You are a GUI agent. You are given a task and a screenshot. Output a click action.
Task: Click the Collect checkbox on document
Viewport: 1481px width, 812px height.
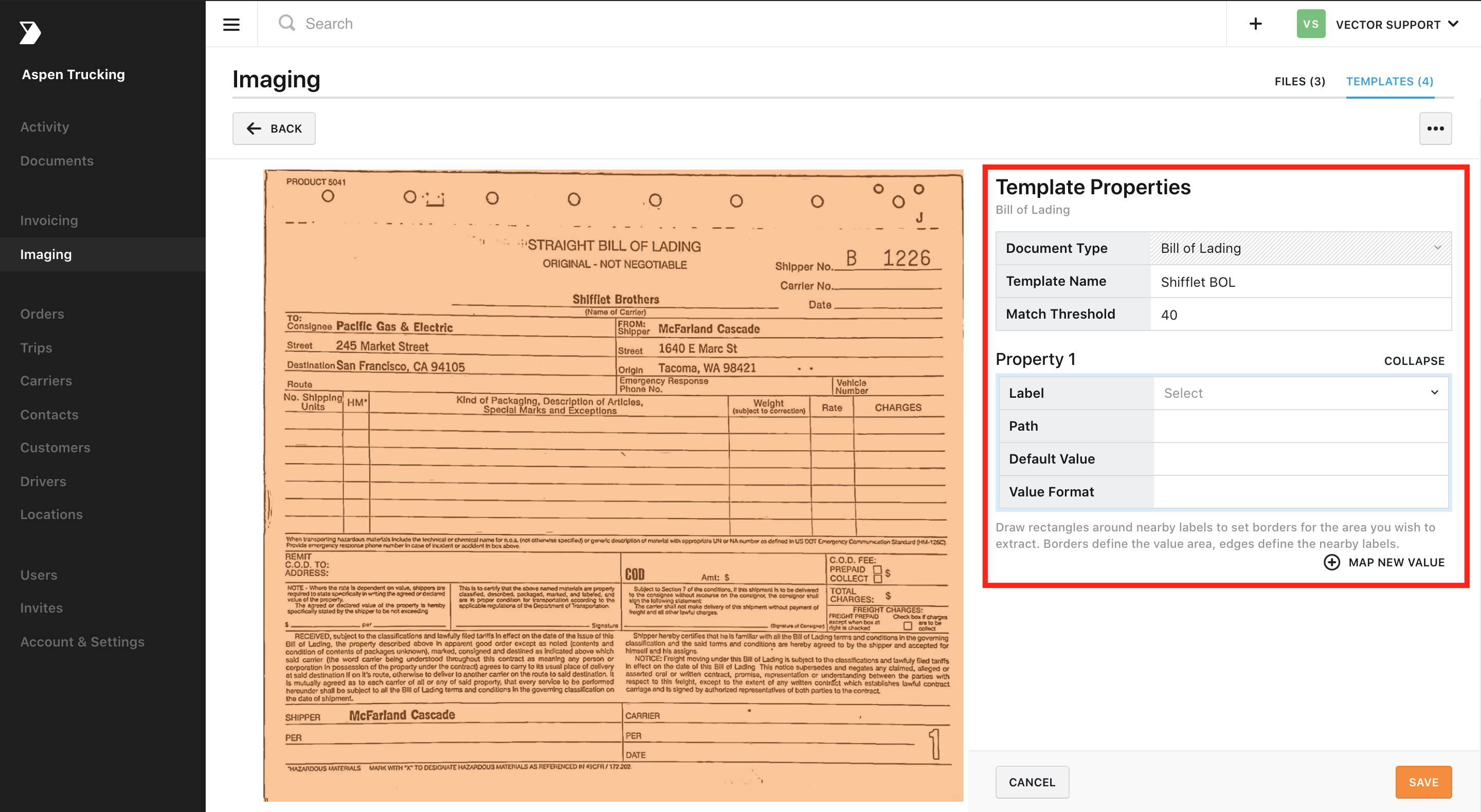pyautogui.click(x=877, y=579)
